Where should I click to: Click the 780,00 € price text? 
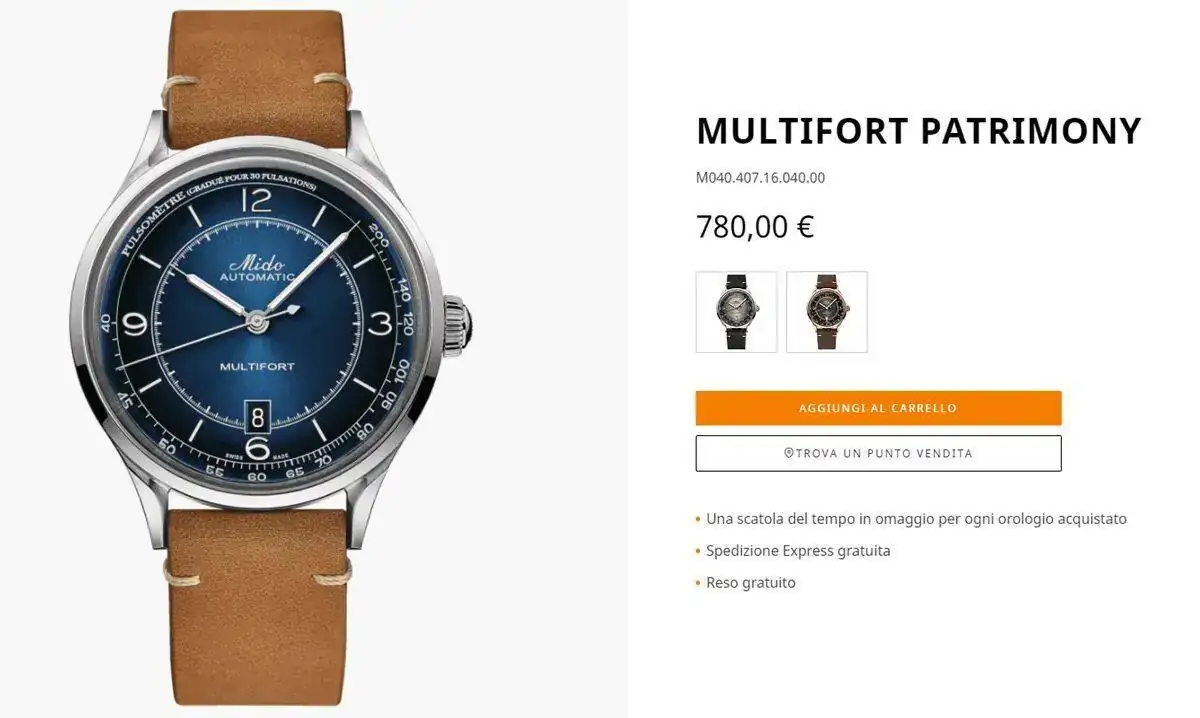pyautogui.click(x=755, y=227)
